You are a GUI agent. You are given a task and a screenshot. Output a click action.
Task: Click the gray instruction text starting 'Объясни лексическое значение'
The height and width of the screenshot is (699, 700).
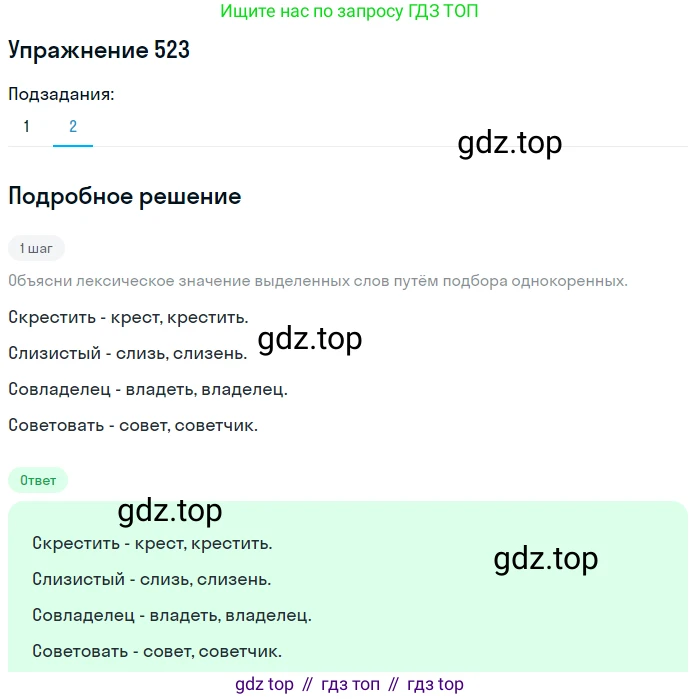point(318,280)
